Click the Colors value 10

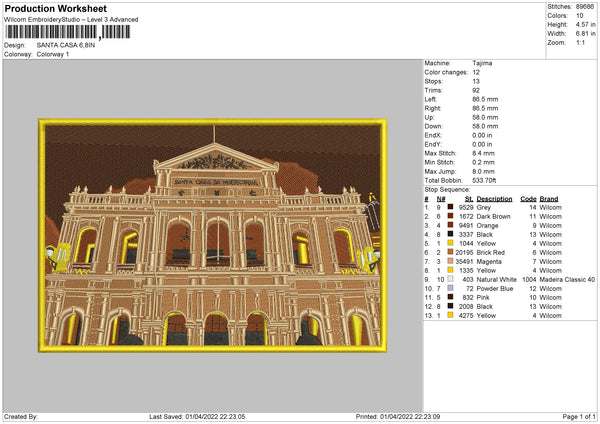(x=580, y=16)
